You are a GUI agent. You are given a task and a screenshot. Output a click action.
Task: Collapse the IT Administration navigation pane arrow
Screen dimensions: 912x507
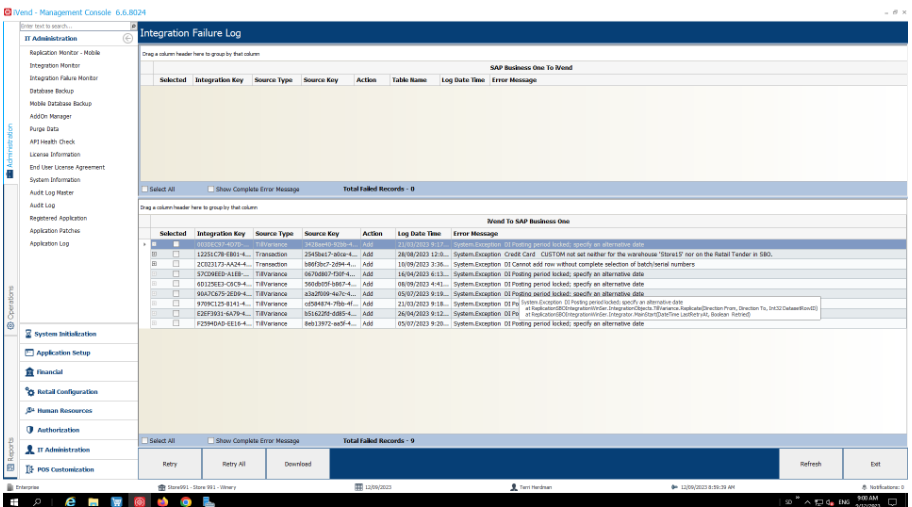(x=127, y=38)
